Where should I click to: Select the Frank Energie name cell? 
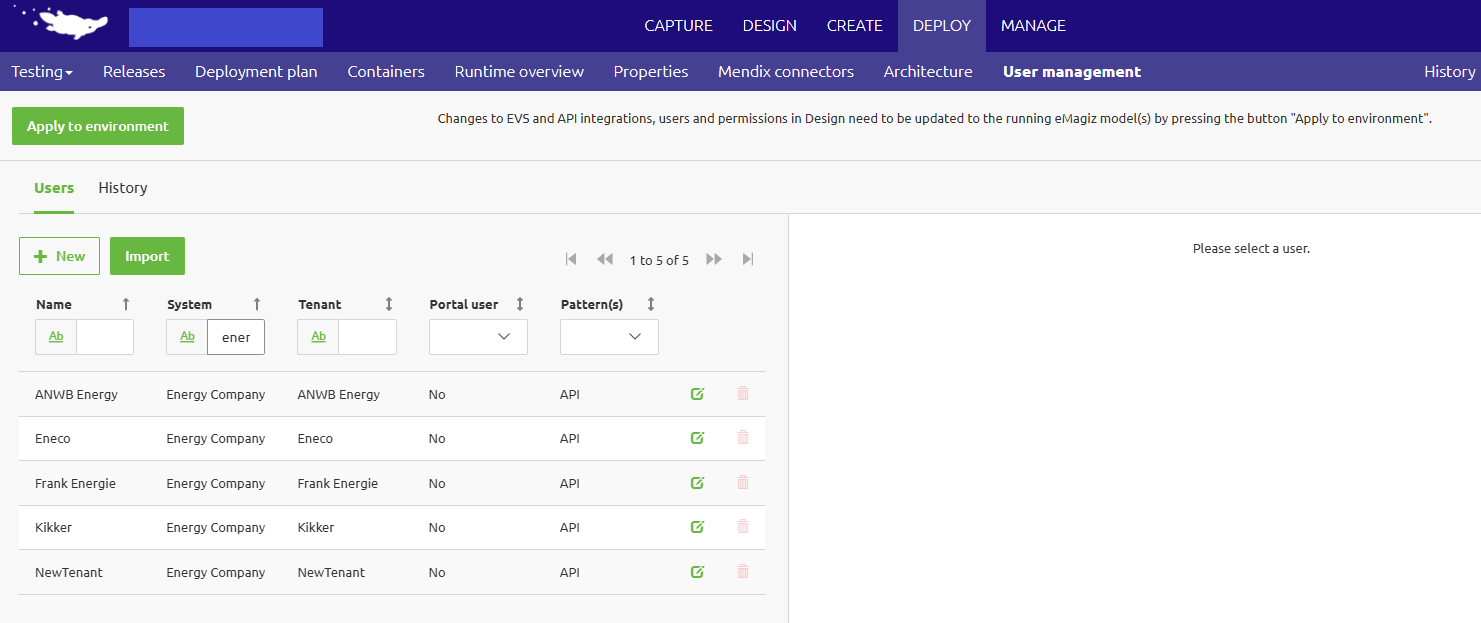pyautogui.click(x=75, y=483)
